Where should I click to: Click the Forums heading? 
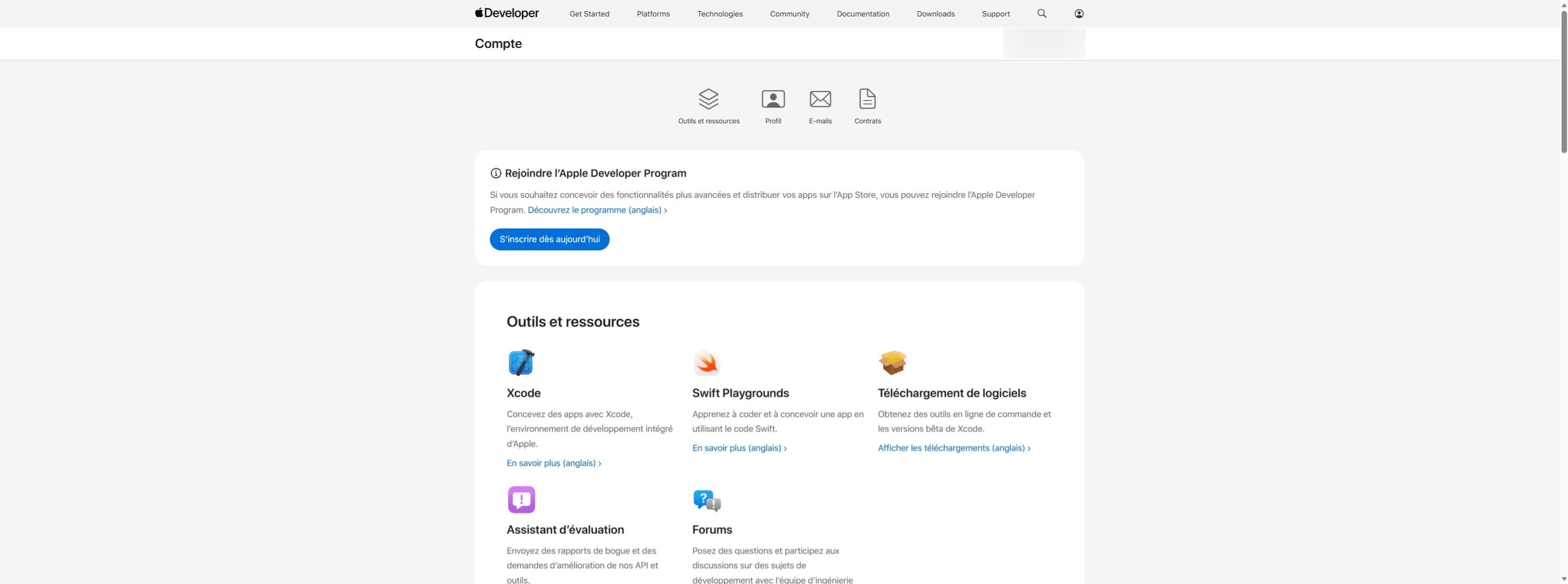click(712, 530)
